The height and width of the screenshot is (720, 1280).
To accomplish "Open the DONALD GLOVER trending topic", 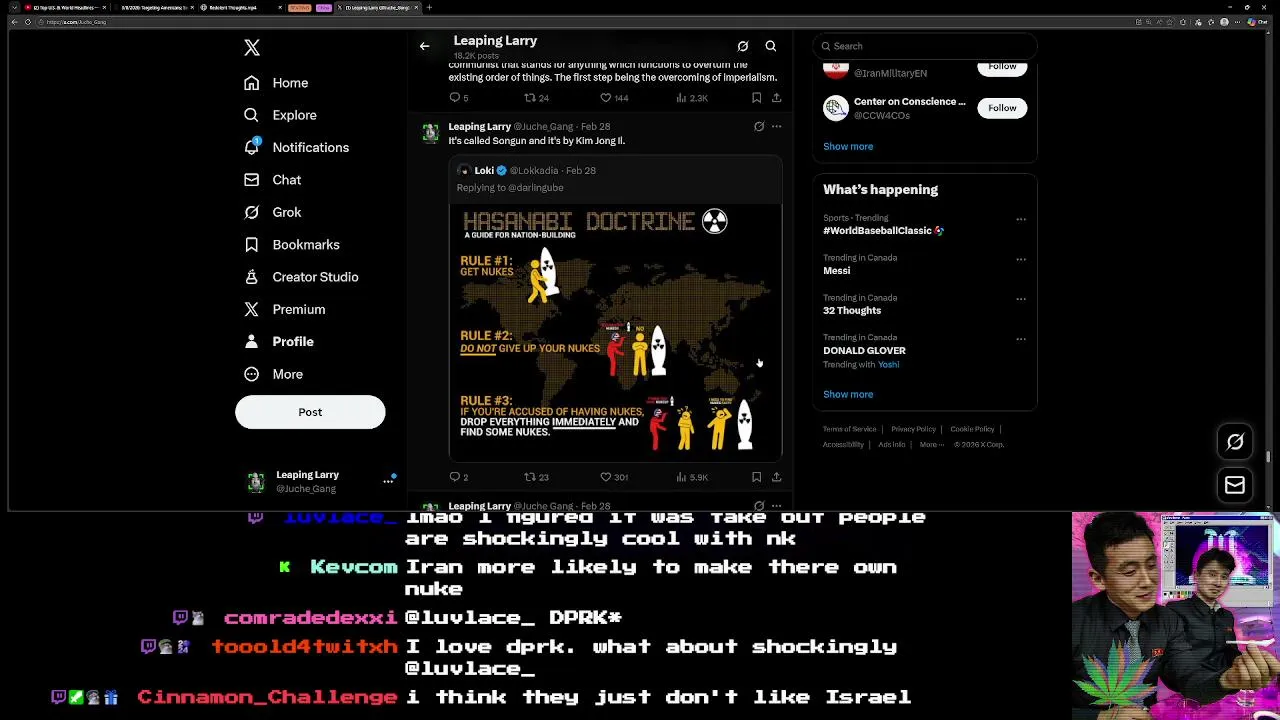I will pyautogui.click(x=864, y=351).
